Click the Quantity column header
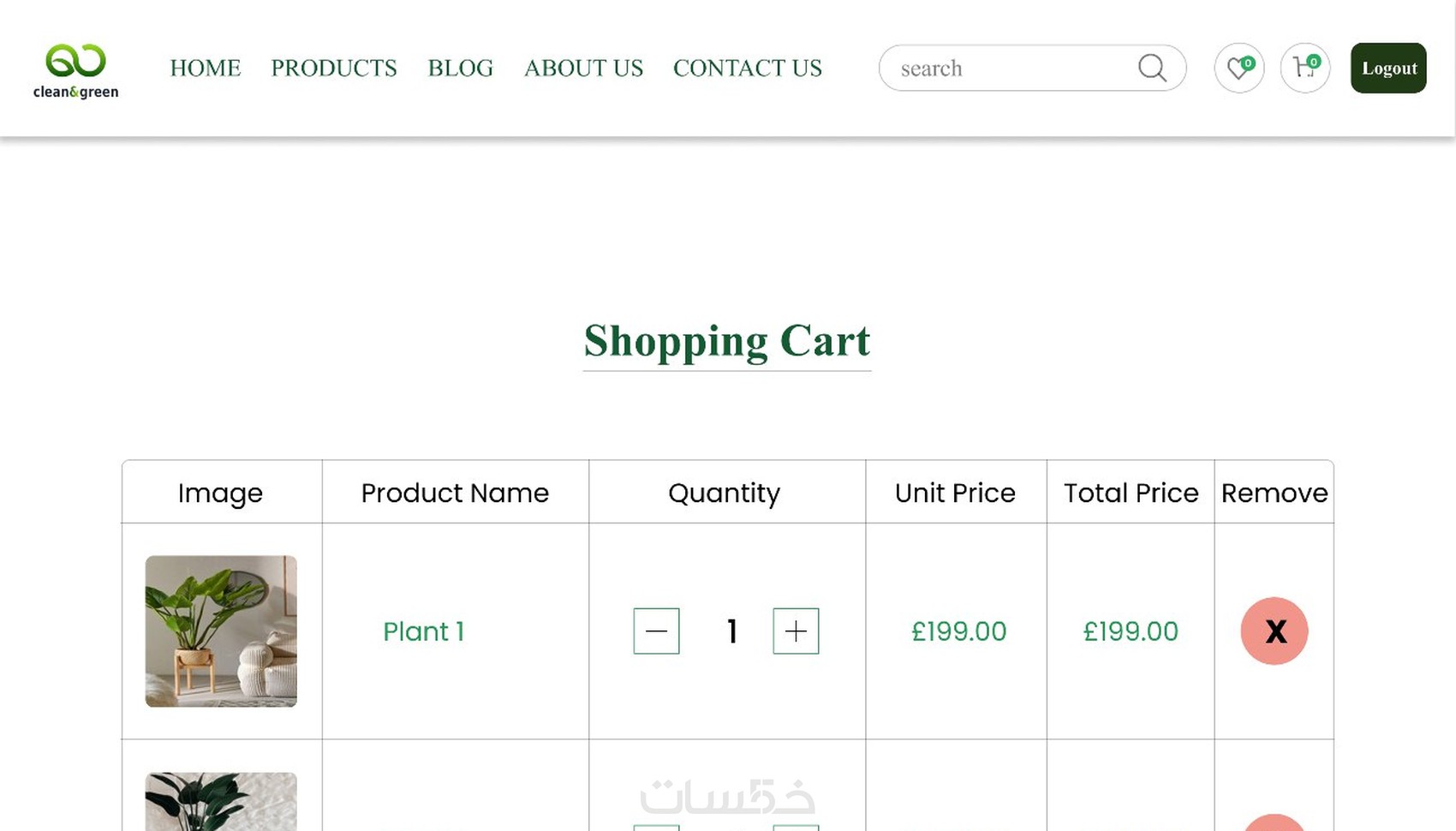This screenshot has height=831, width=1456. pyautogui.click(x=725, y=493)
